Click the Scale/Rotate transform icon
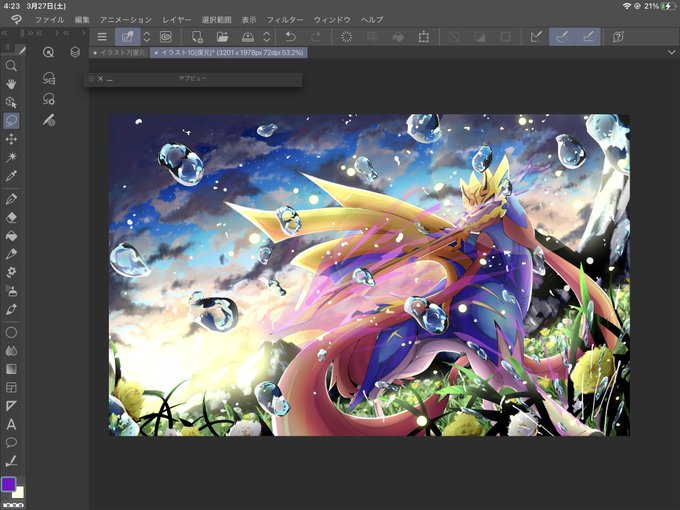This screenshot has width=680, height=510. click(424, 37)
